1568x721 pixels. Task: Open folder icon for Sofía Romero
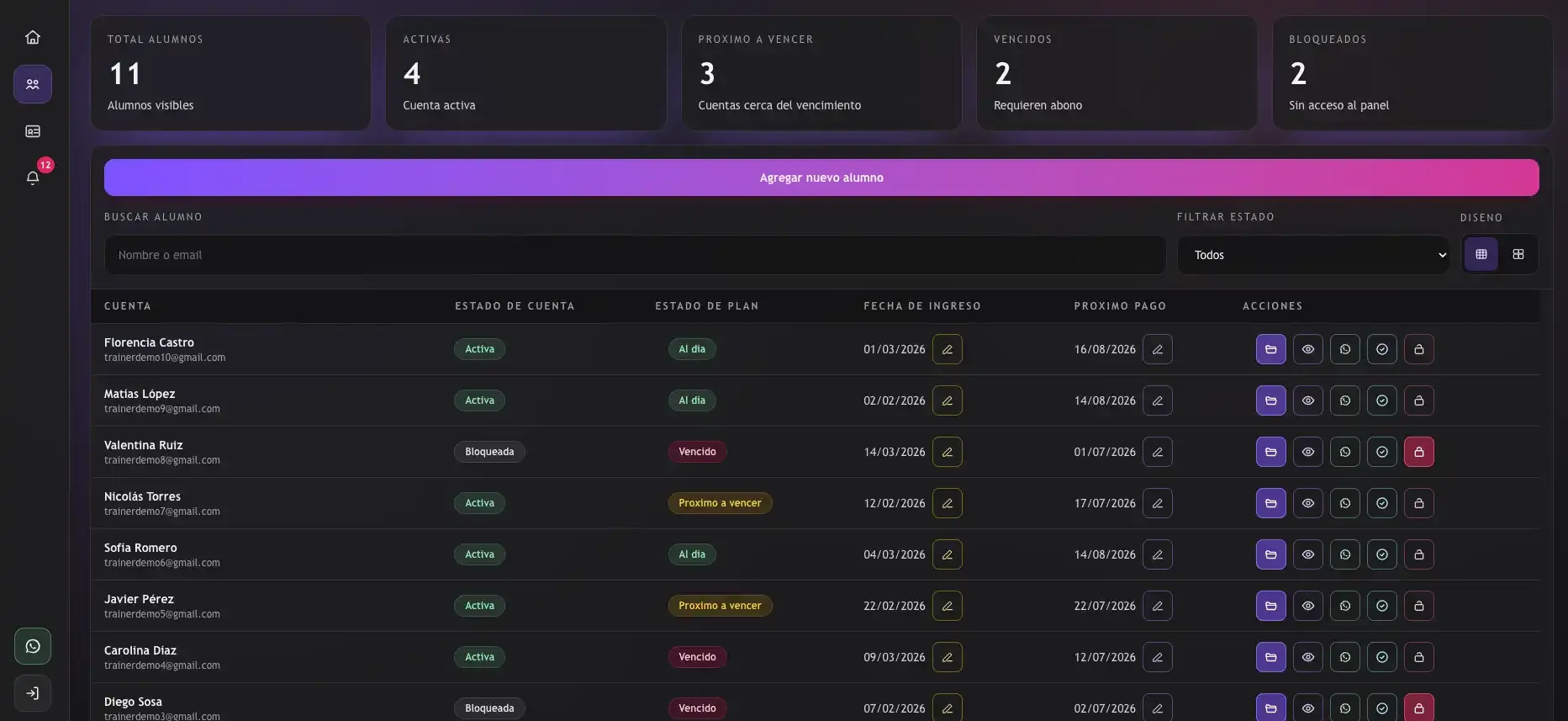click(x=1270, y=554)
